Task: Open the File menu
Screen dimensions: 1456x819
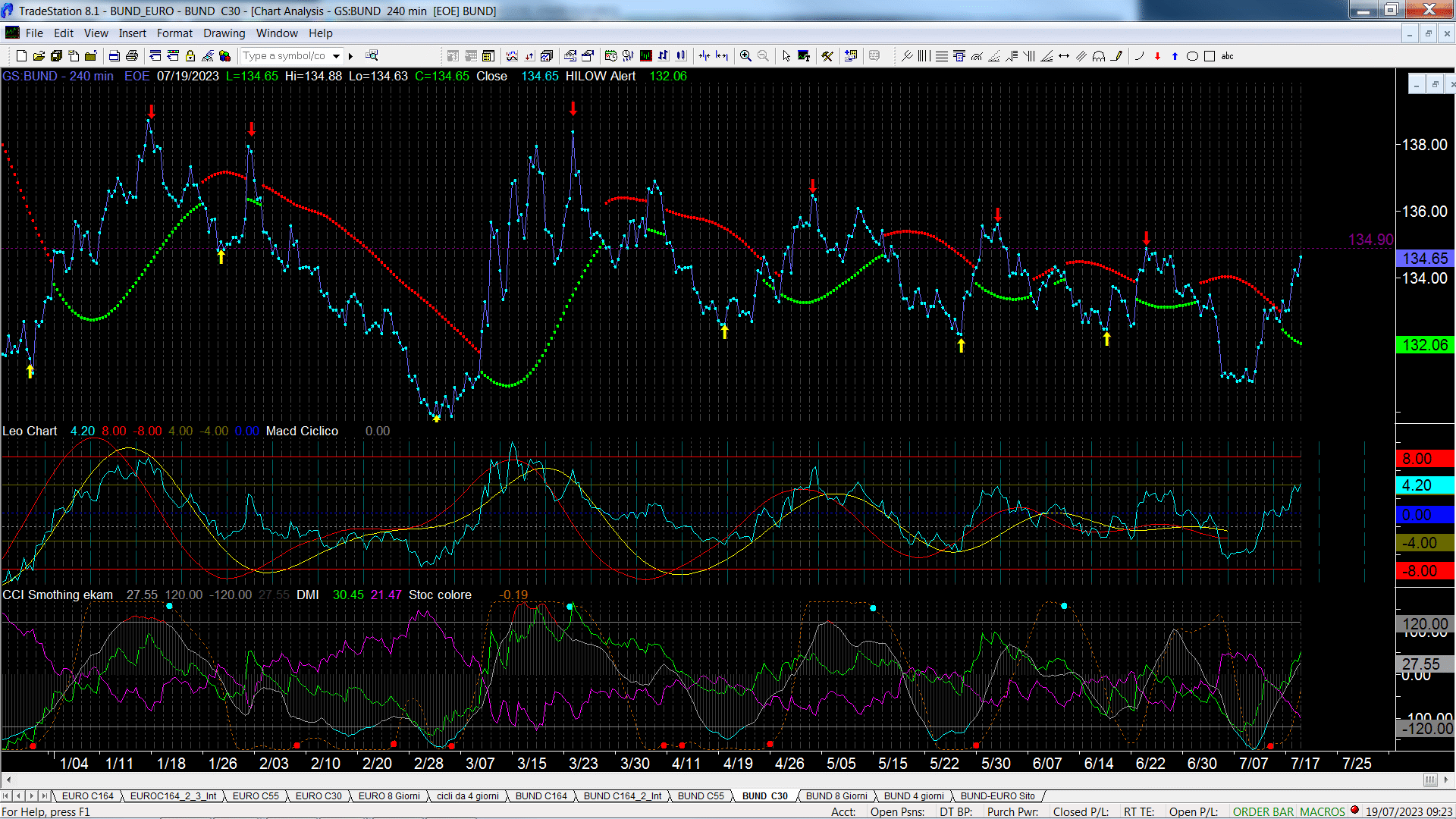Action: click(x=34, y=33)
